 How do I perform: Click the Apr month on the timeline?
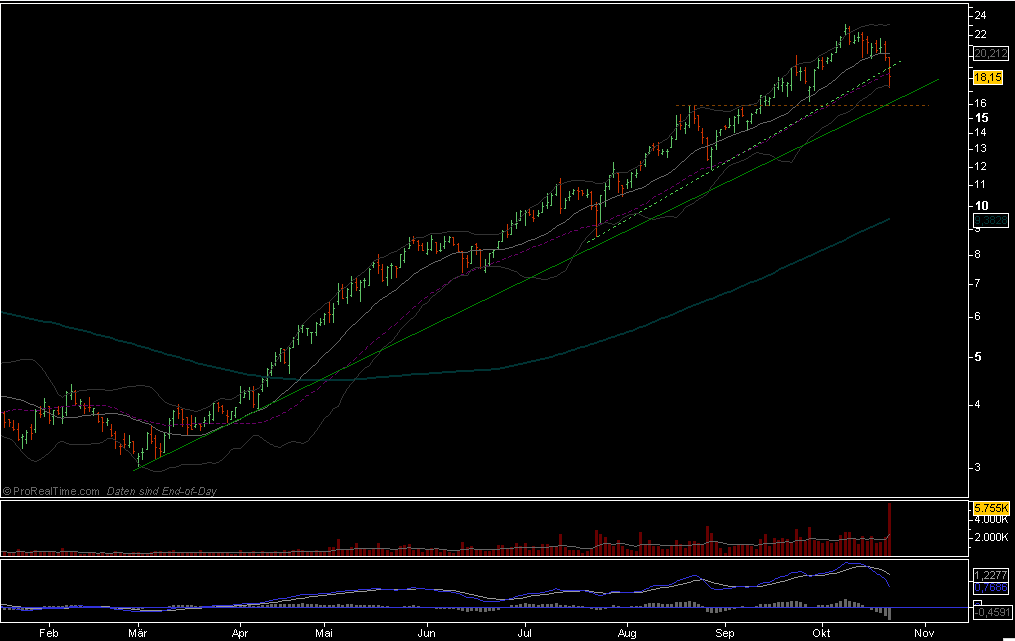(x=240, y=632)
